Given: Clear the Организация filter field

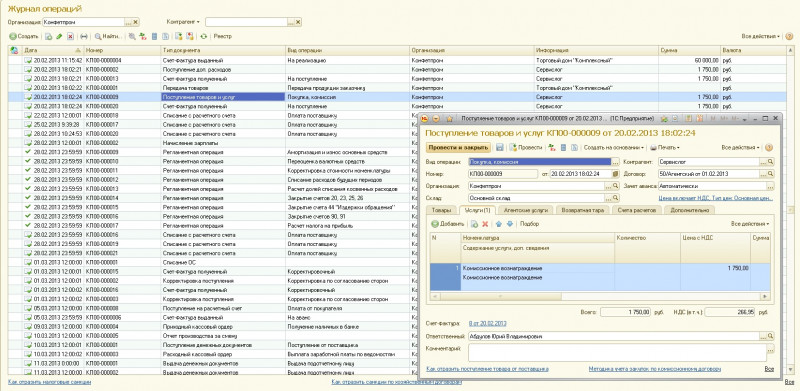Looking at the screenshot, I should pos(136,22).
